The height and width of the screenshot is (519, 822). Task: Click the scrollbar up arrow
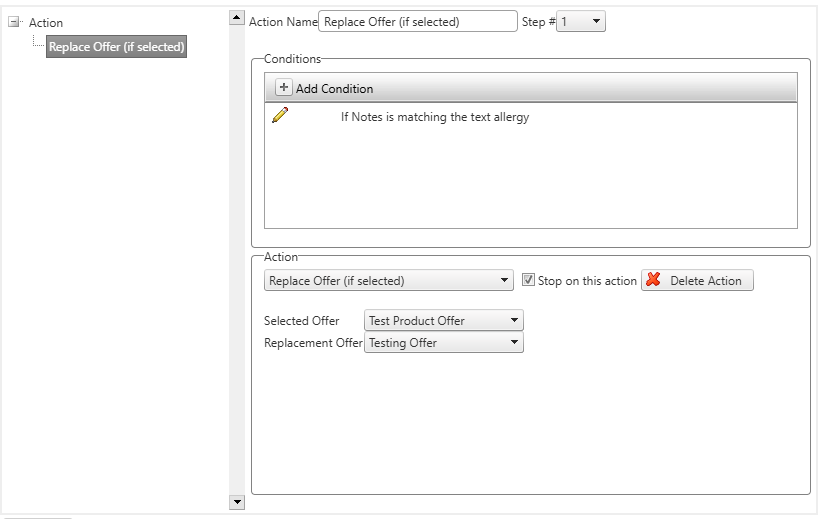click(237, 18)
